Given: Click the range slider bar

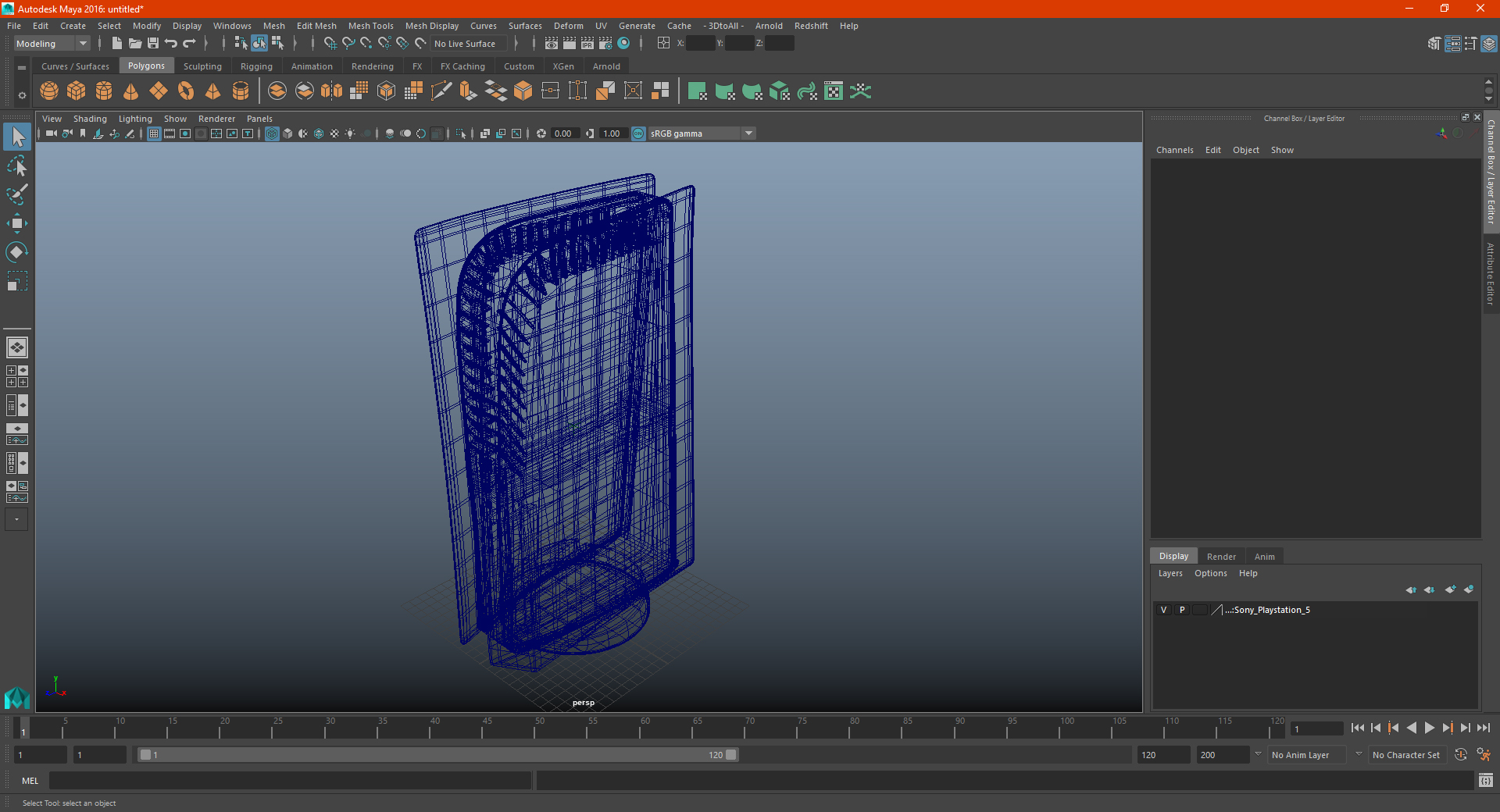Looking at the screenshot, I should 437,755.
